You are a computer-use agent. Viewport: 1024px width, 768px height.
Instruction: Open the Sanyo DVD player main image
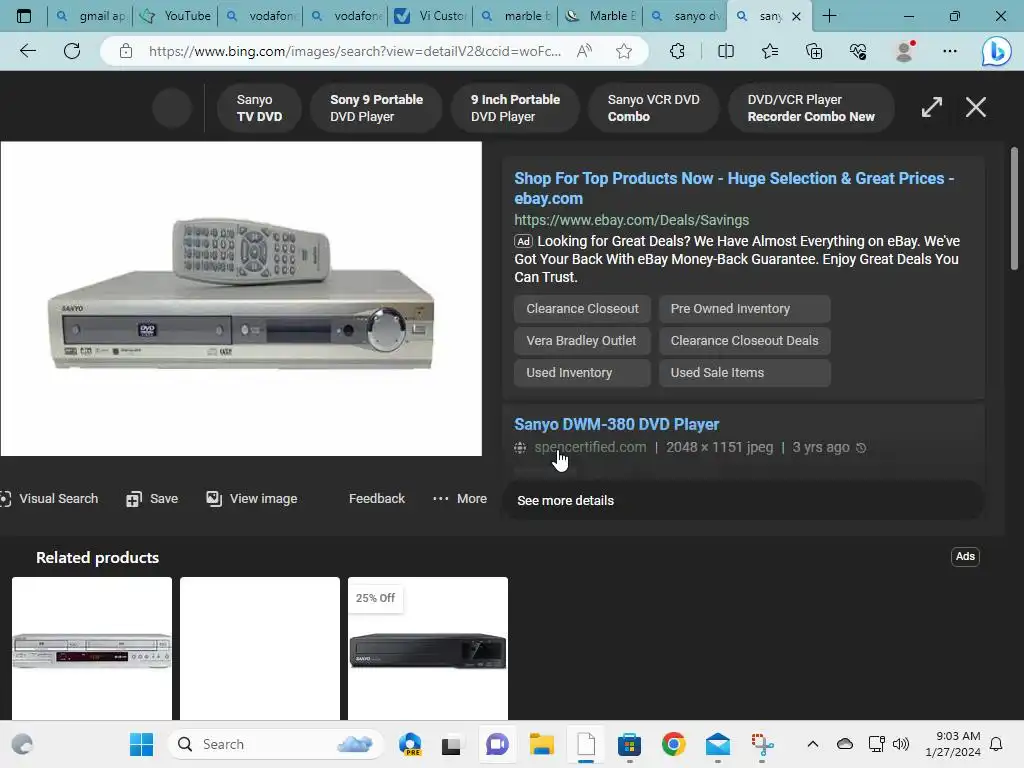(241, 298)
